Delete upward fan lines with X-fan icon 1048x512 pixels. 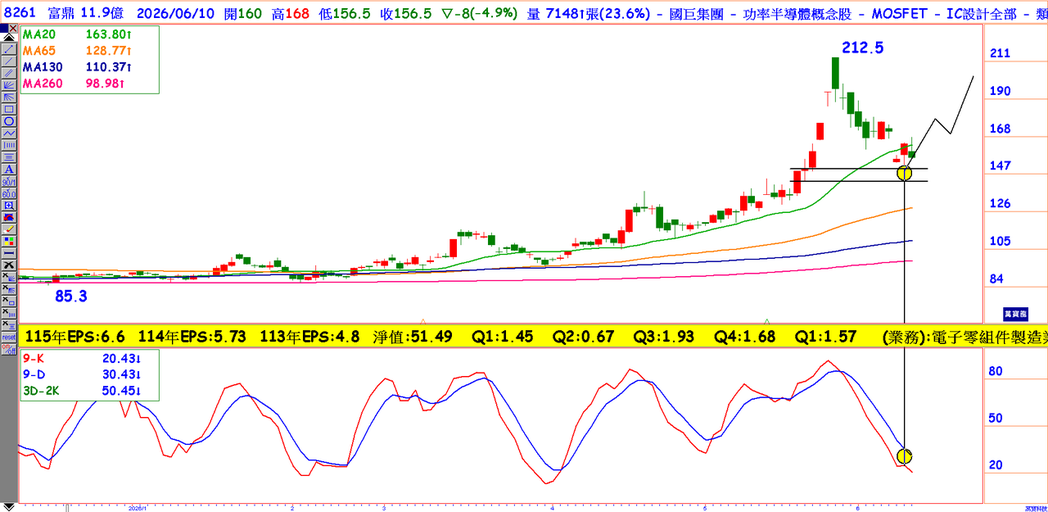[9, 277]
